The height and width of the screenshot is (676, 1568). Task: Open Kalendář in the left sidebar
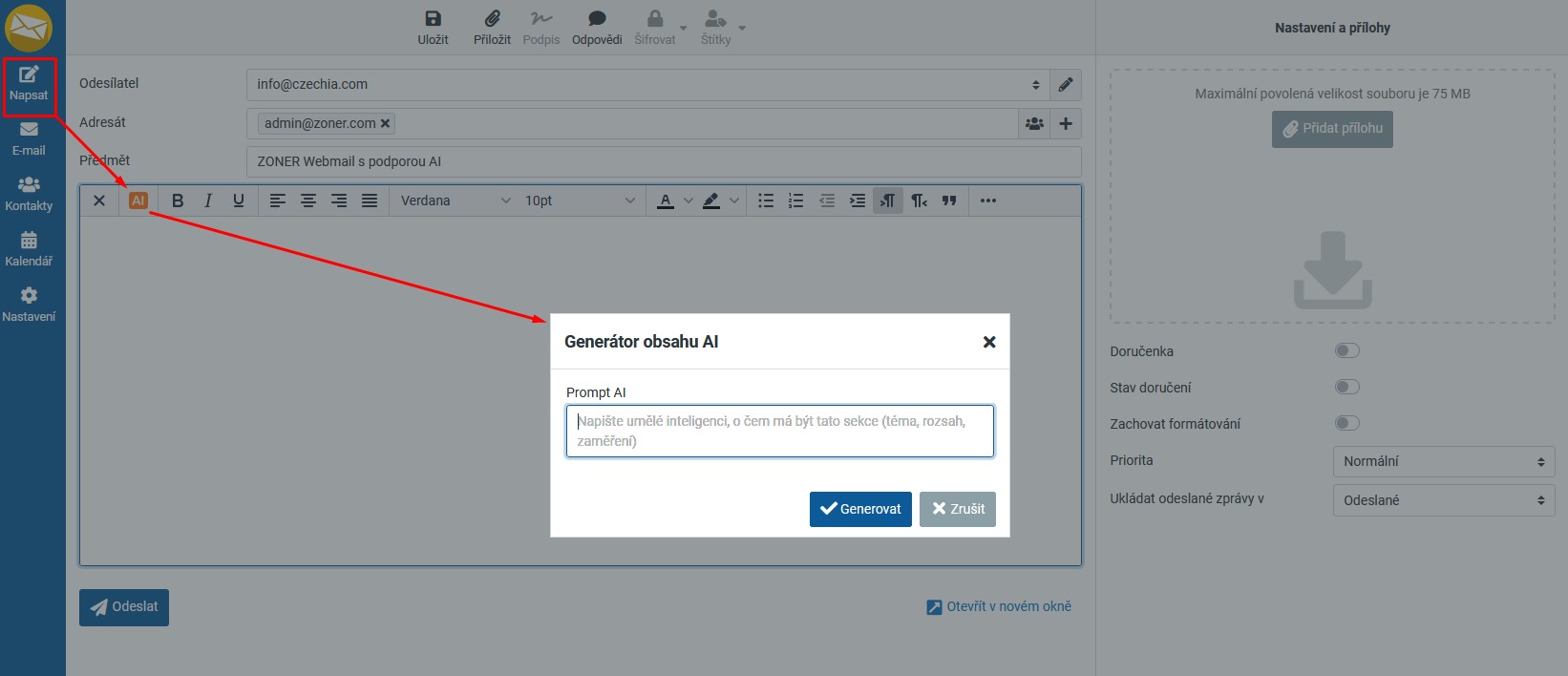29,249
